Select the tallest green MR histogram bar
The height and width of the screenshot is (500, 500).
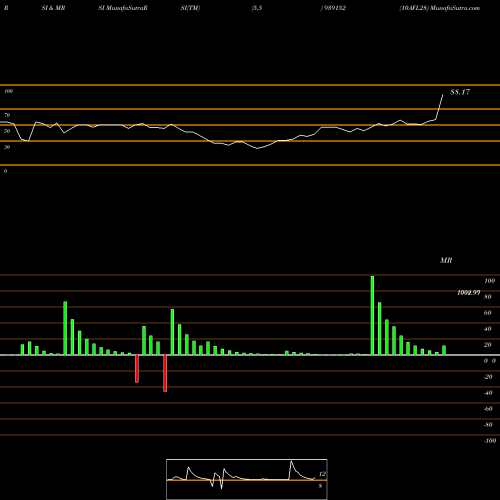pos(372,315)
